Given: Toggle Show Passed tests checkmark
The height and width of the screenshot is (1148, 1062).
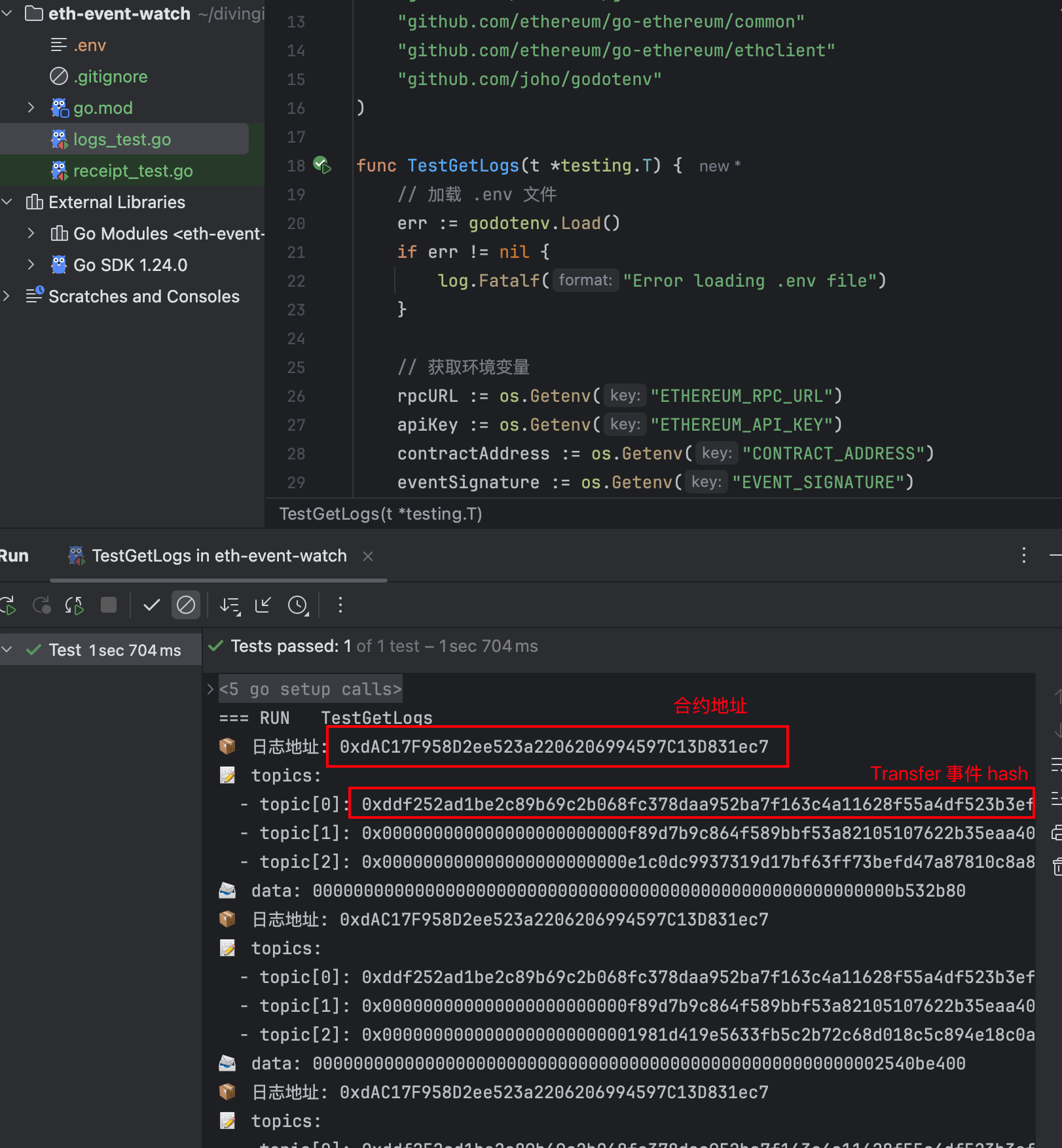Looking at the screenshot, I should (x=151, y=605).
